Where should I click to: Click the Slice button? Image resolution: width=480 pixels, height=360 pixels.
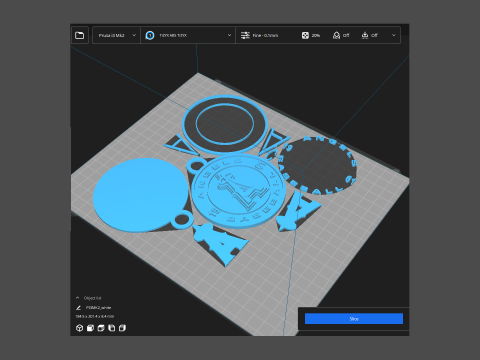pos(354,319)
